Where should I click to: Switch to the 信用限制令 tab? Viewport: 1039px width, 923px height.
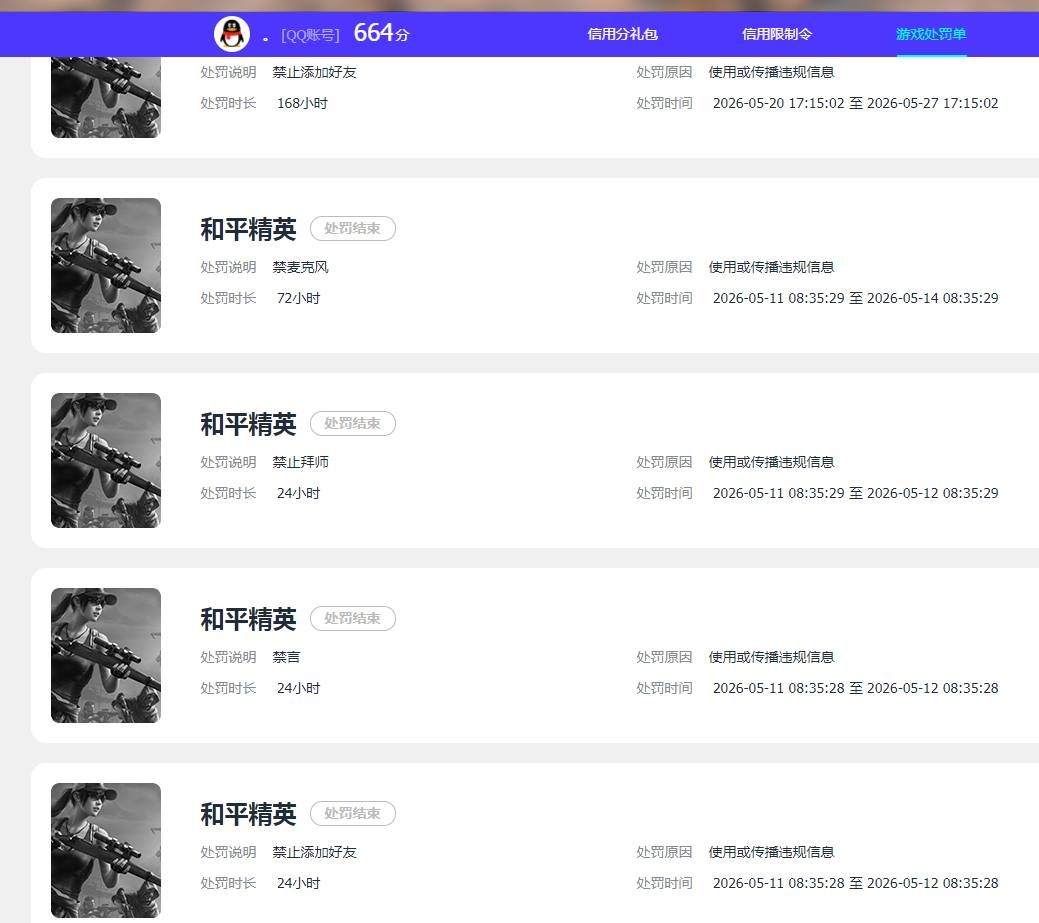[x=777, y=34]
